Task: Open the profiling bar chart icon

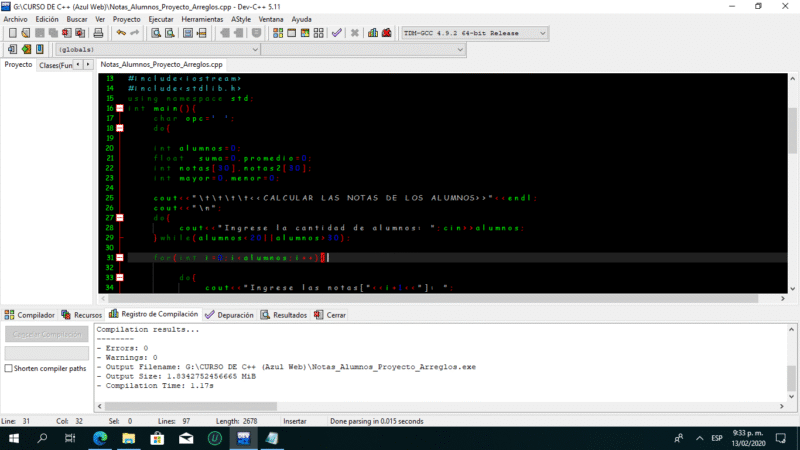Action: click(372, 33)
